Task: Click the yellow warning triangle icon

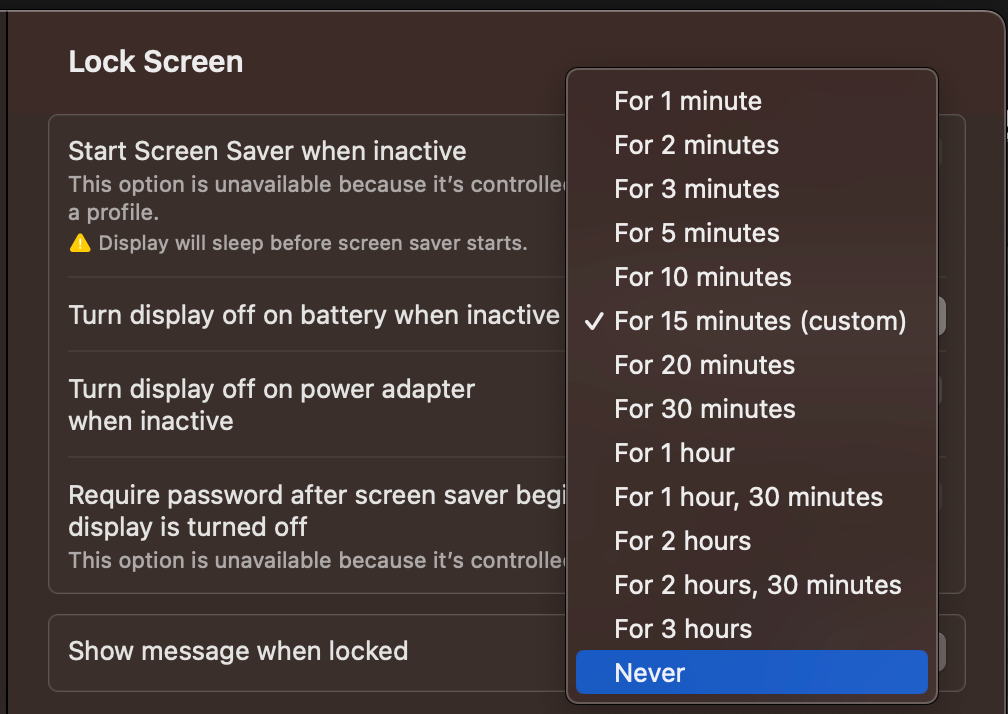Action: (x=80, y=243)
